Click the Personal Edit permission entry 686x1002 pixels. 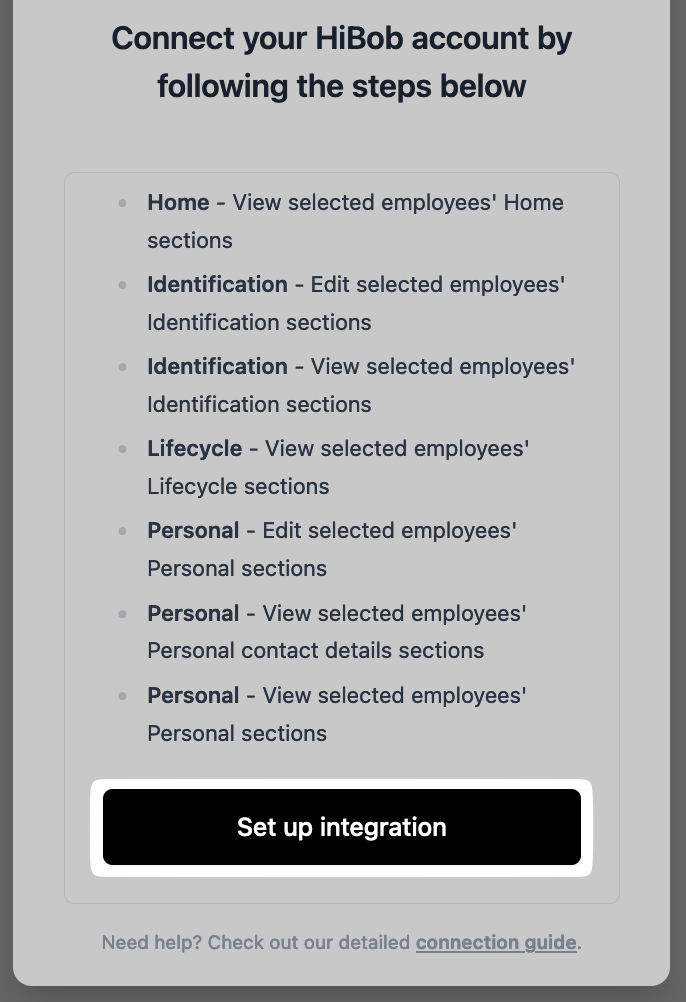tap(331, 549)
